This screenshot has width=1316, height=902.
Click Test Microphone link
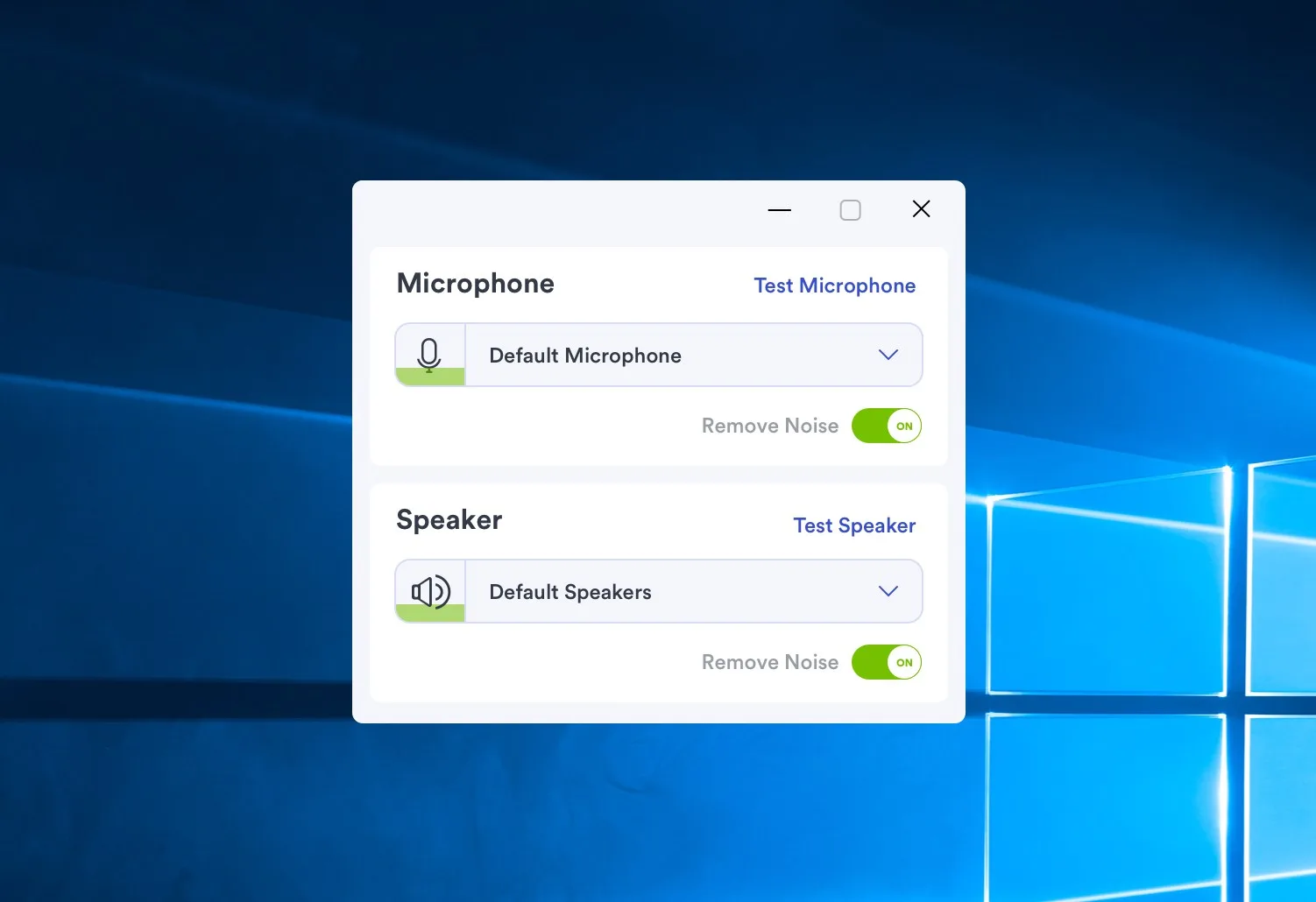coord(835,285)
